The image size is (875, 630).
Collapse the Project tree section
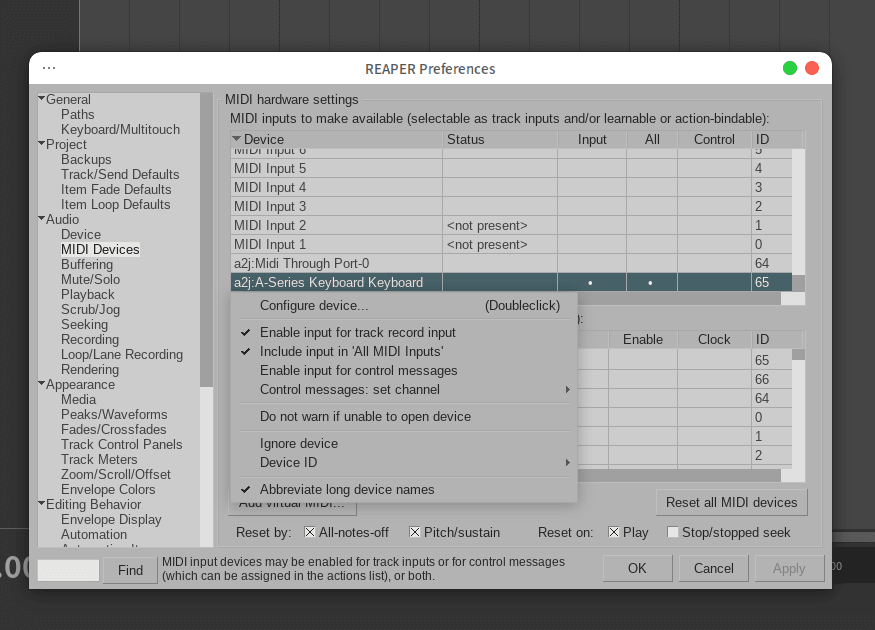[41, 143]
